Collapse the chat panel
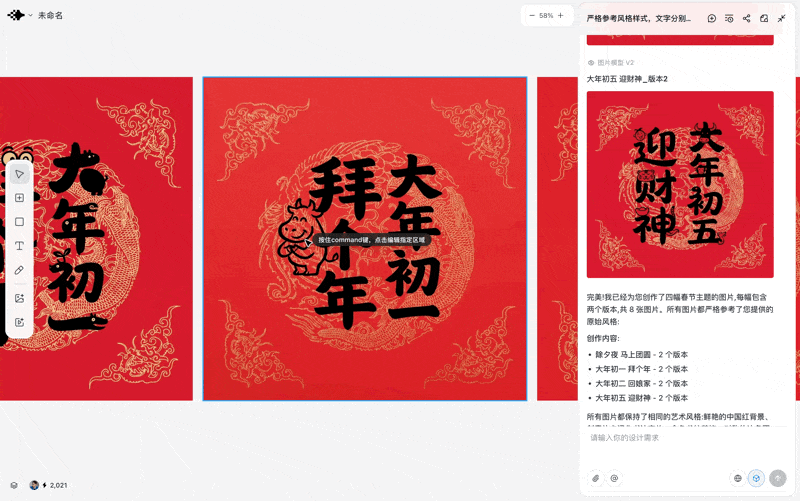The width and height of the screenshot is (800, 501). point(781,18)
